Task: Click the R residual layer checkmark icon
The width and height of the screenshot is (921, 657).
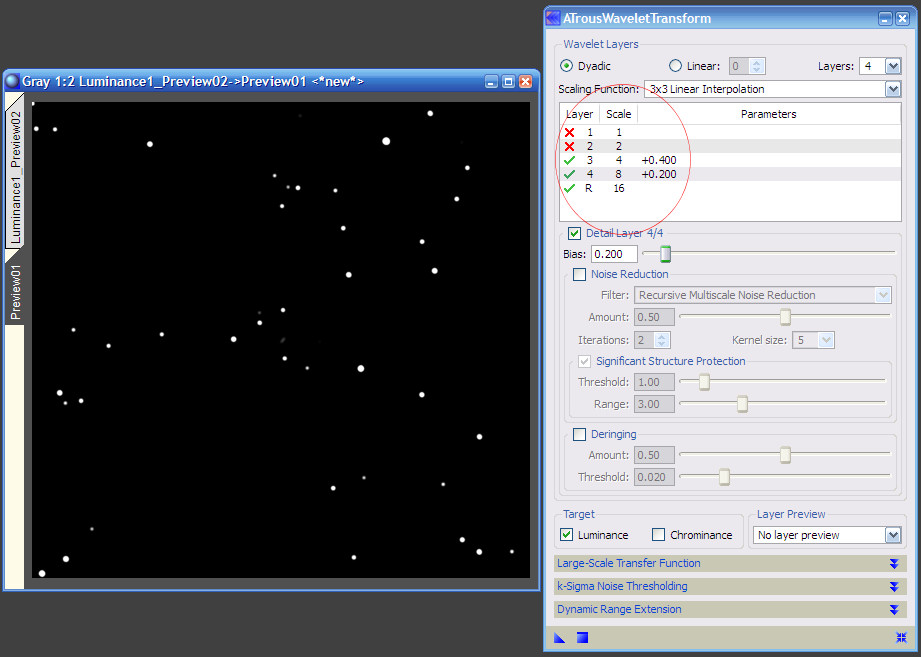Action: 568,188
